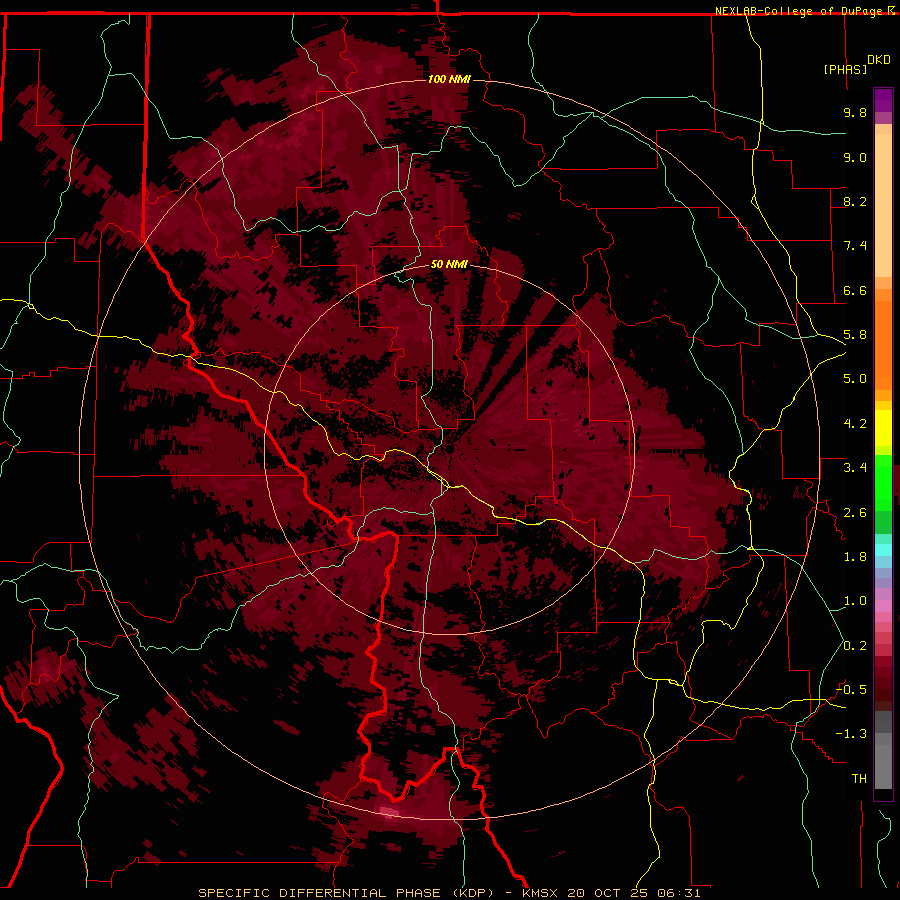
Task: Click the 5.0 legend value
Action: tap(855, 379)
